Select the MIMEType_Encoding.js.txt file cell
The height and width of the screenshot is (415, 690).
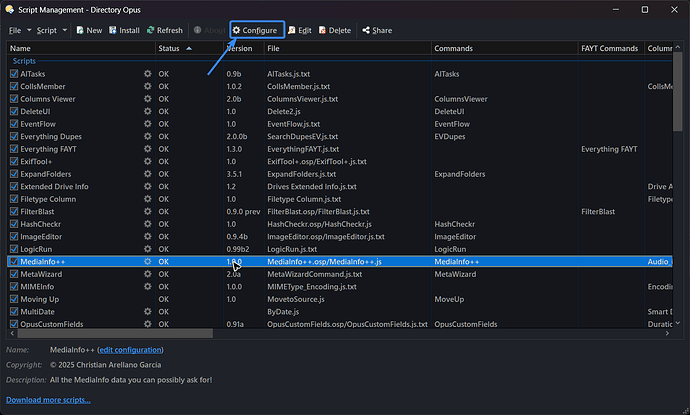coord(312,287)
